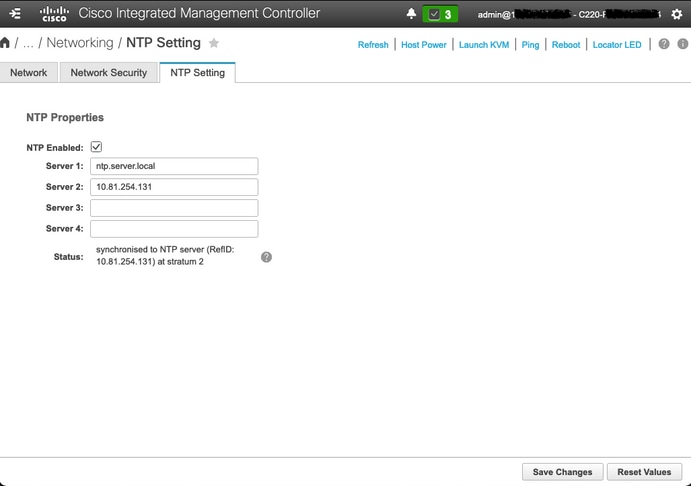Viewport: 691px width, 486px height.
Task: Click into the Server 3 field
Action: click(174, 208)
